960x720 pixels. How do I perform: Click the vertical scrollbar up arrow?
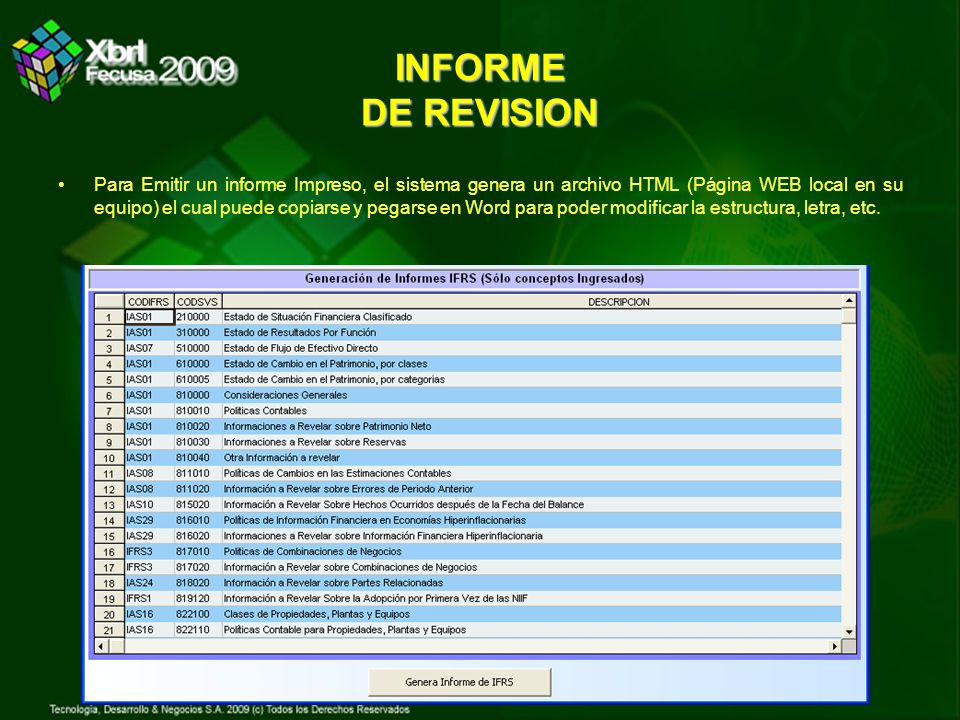(x=849, y=301)
